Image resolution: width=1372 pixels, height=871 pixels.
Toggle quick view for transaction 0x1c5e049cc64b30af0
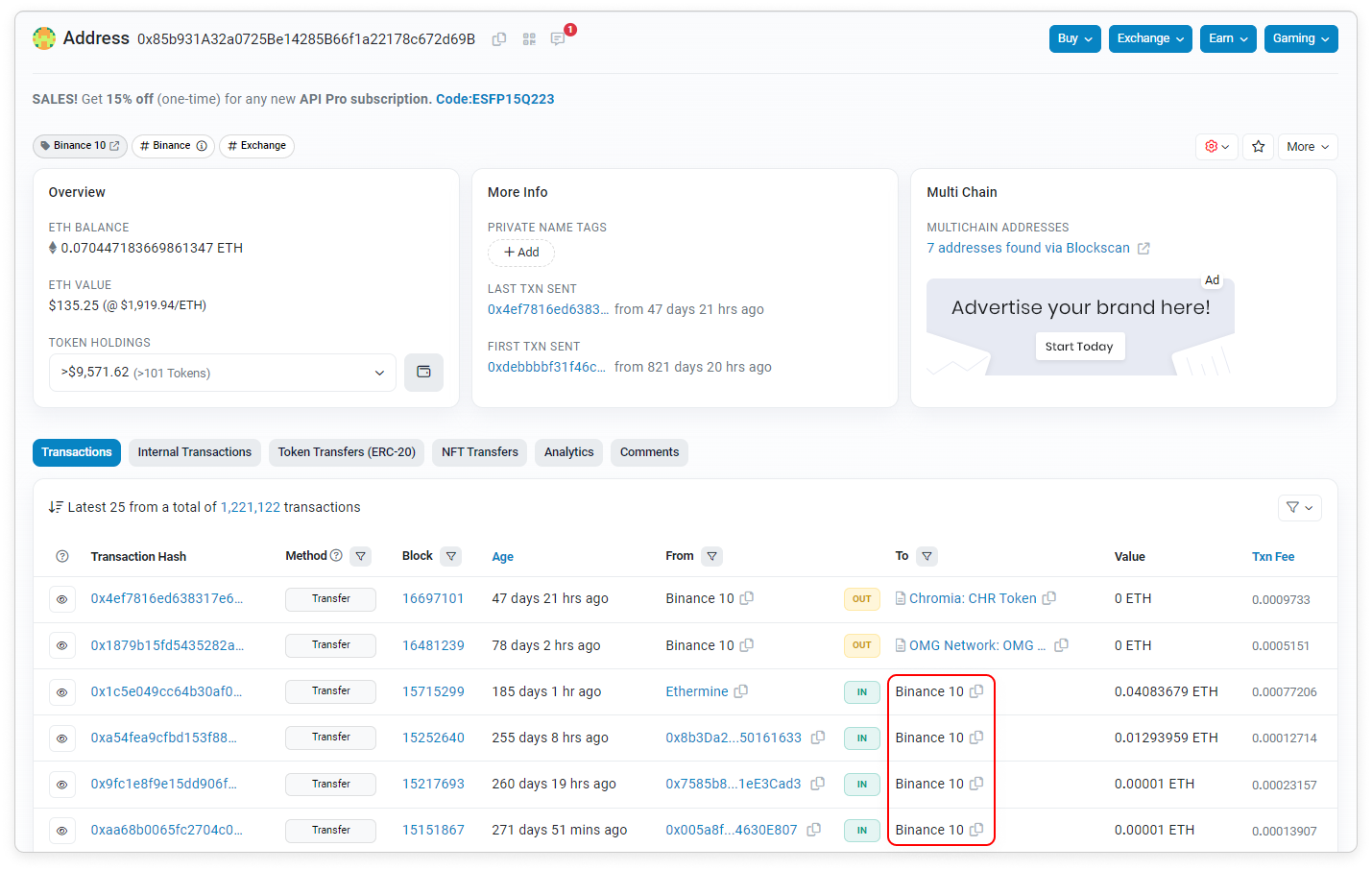click(62, 692)
